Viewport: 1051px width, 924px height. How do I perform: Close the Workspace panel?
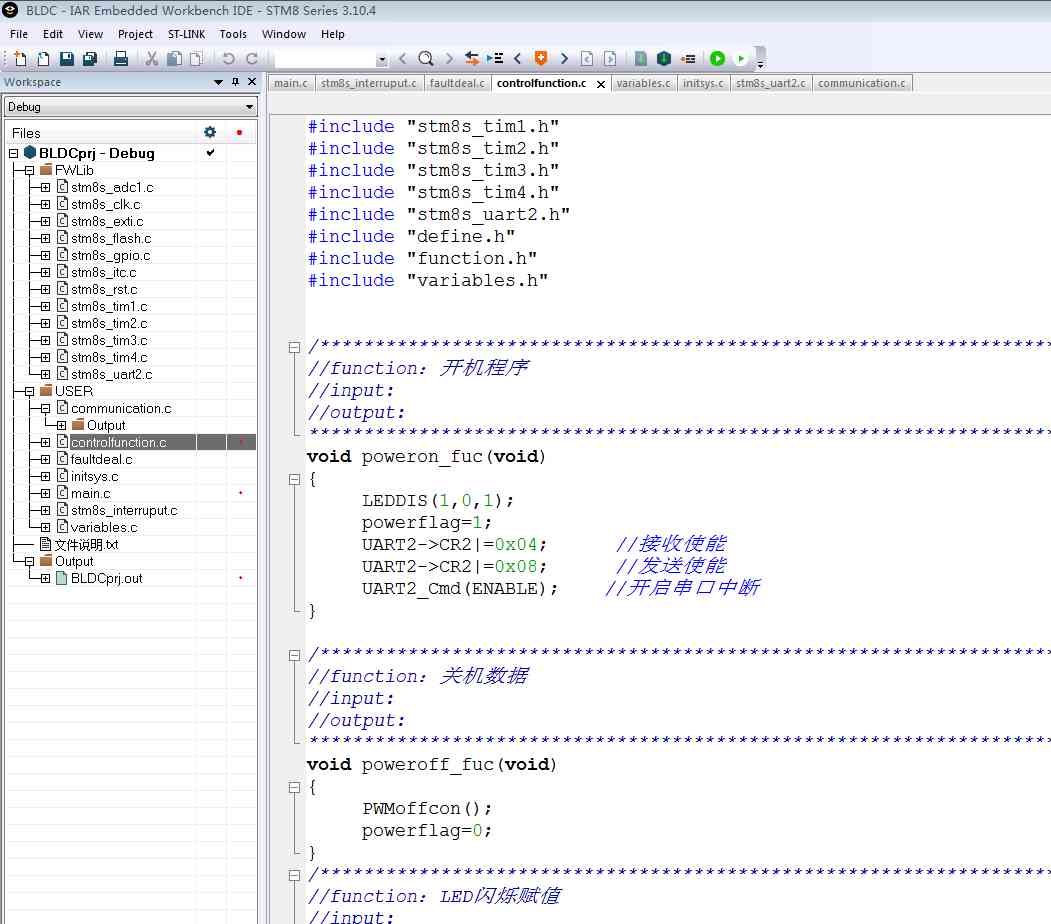(x=252, y=82)
